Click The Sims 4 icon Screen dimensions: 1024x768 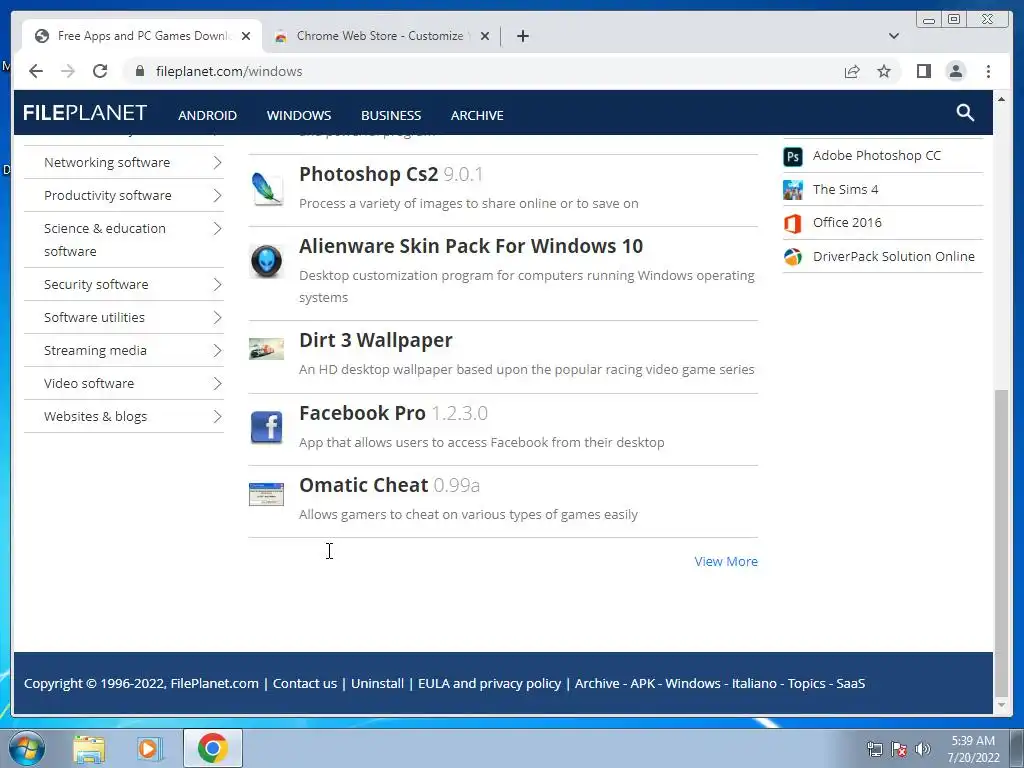(x=793, y=189)
